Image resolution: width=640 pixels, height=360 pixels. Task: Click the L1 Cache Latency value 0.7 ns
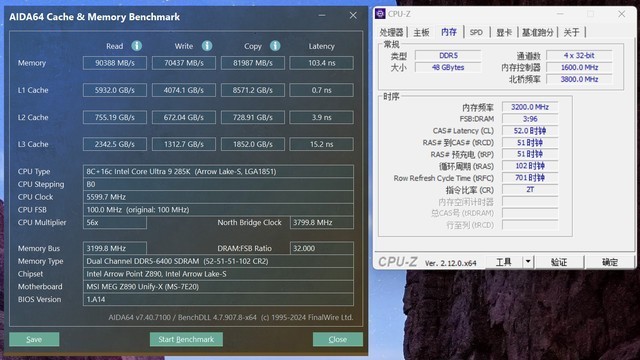[322, 90]
